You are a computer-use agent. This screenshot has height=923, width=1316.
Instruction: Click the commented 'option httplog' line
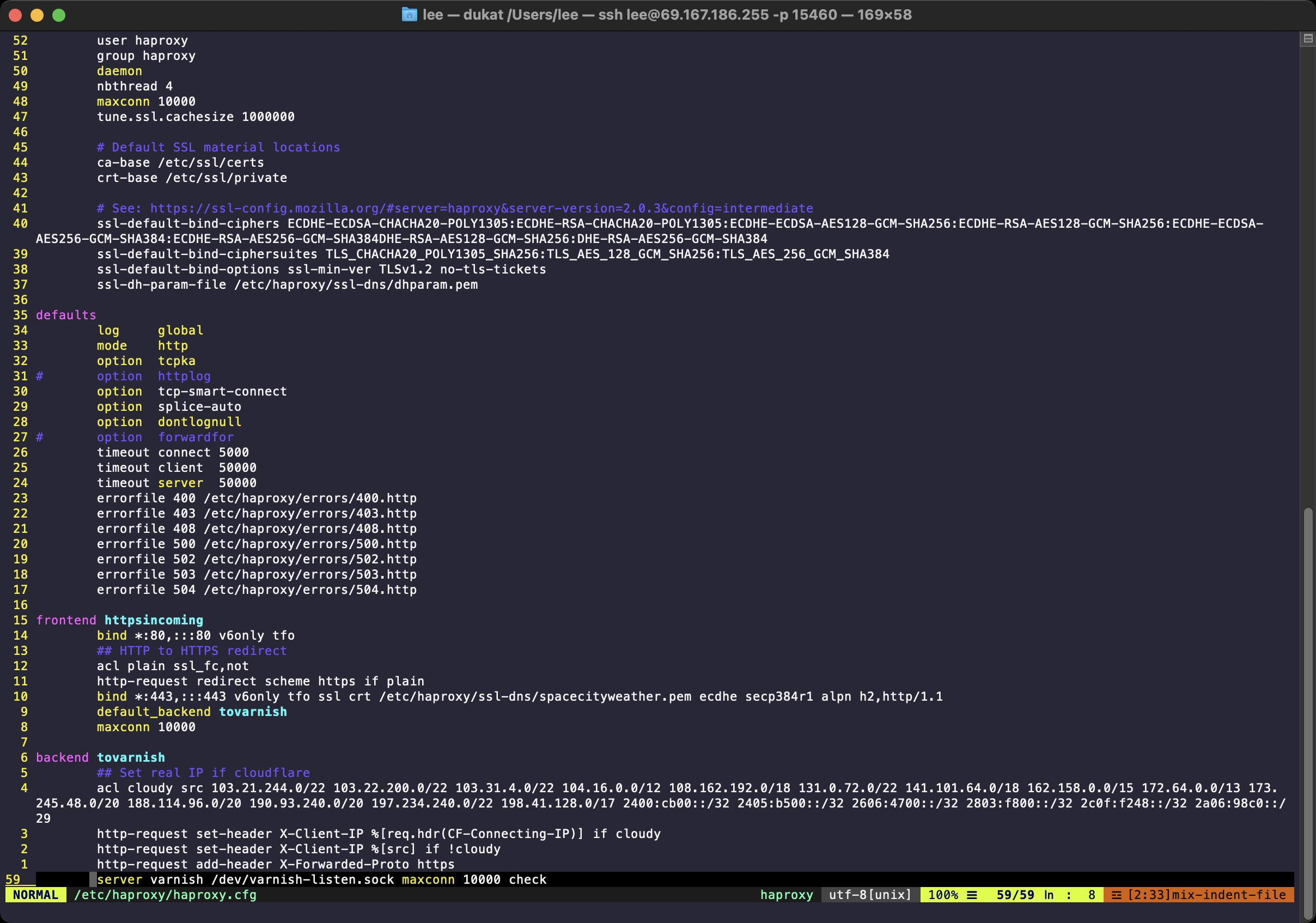pos(154,376)
